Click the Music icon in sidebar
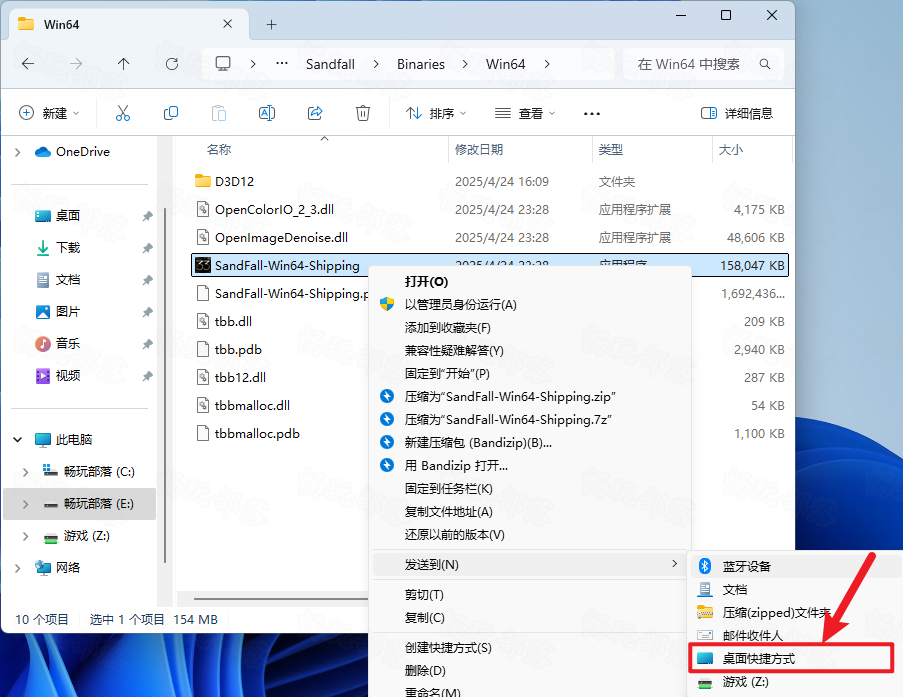Viewport: 903px width, 697px height. coord(43,344)
